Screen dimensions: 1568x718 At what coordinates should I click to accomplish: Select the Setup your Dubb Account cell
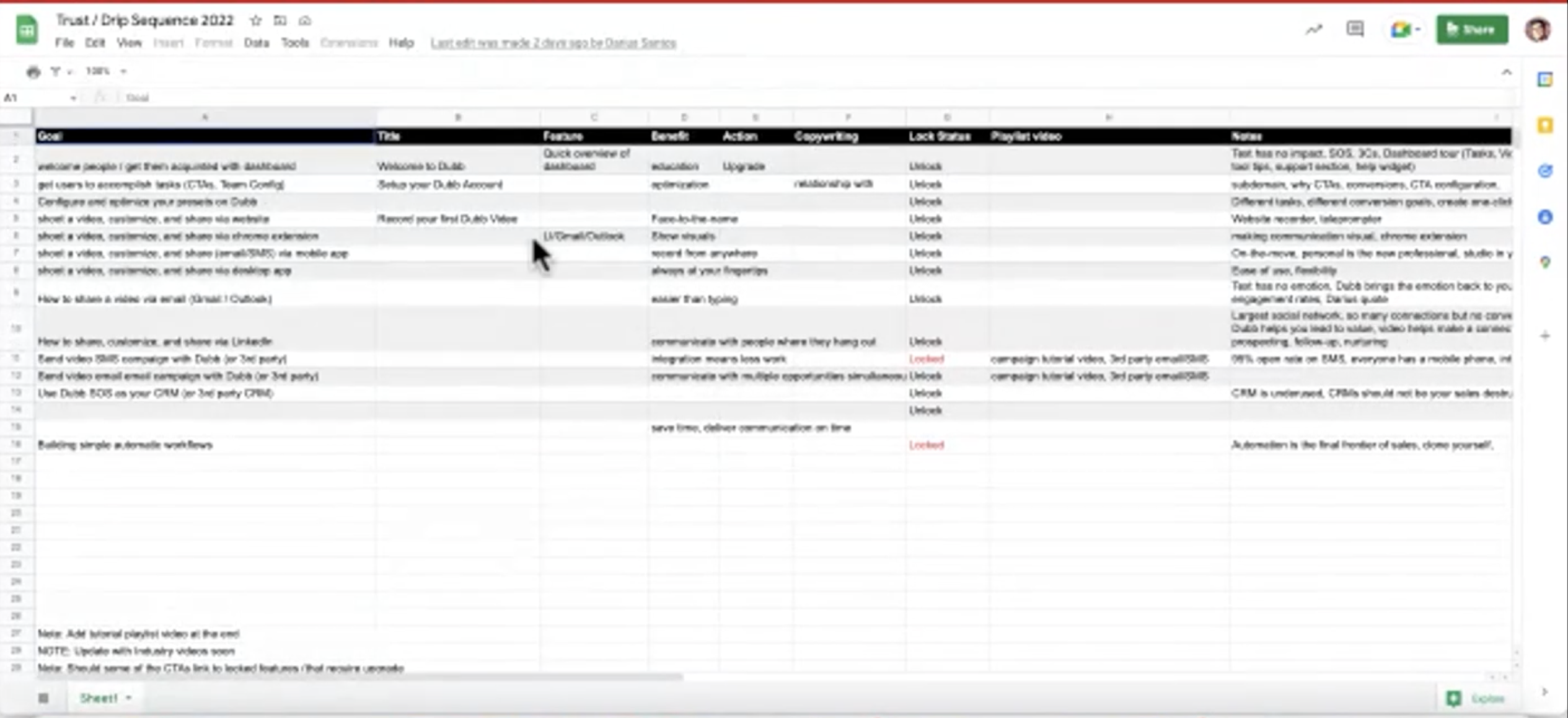458,184
